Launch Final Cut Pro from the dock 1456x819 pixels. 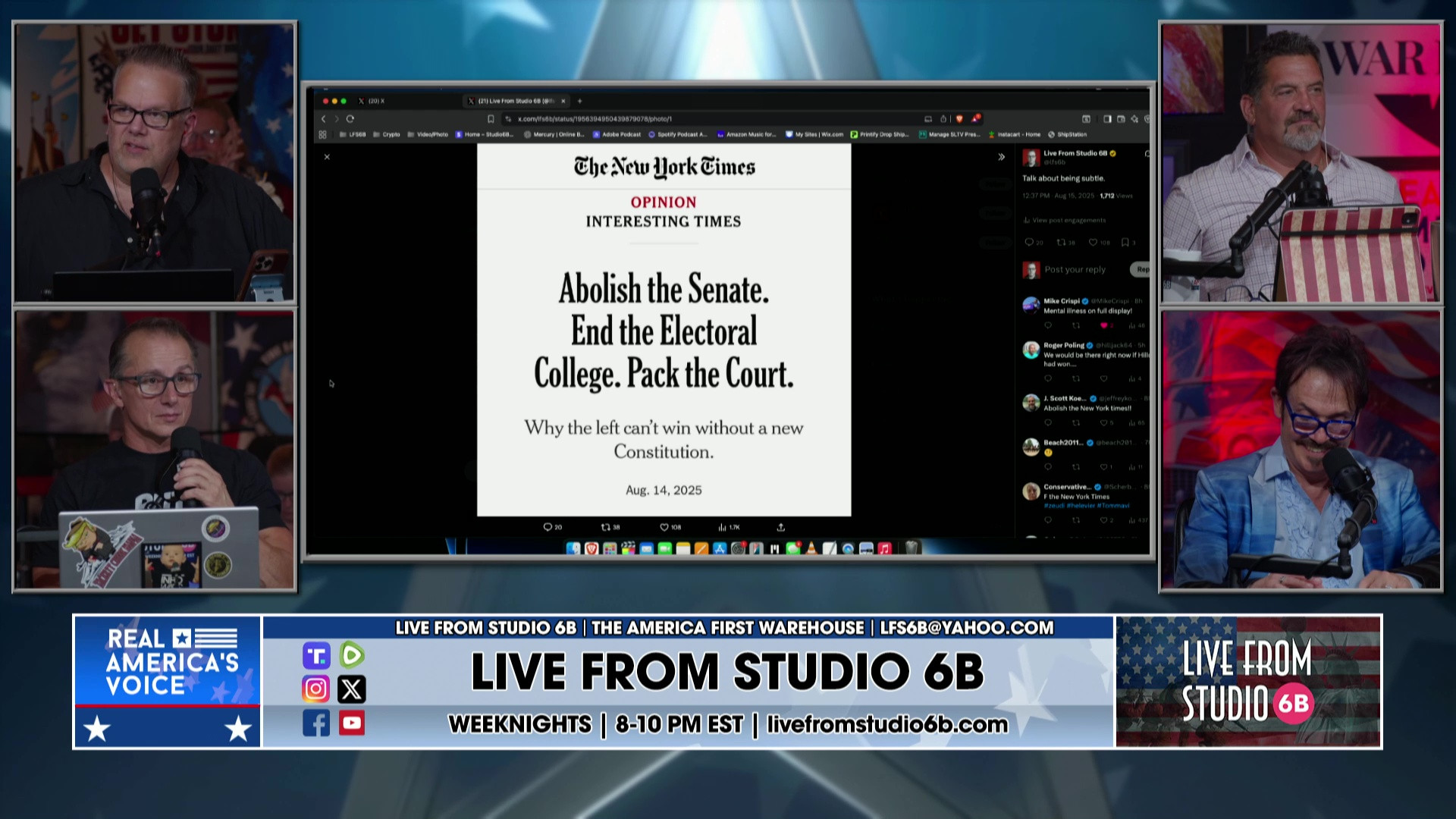628,548
